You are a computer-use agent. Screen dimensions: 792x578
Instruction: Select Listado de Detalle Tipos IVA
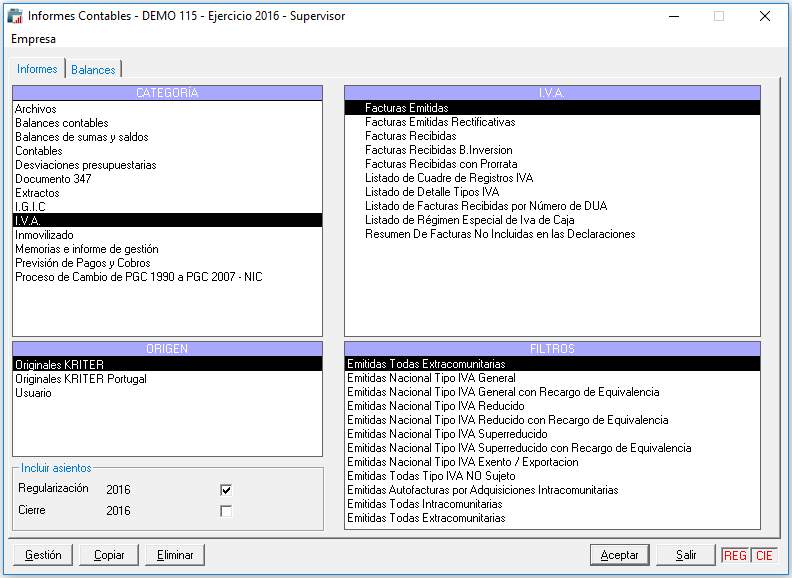pos(553,192)
